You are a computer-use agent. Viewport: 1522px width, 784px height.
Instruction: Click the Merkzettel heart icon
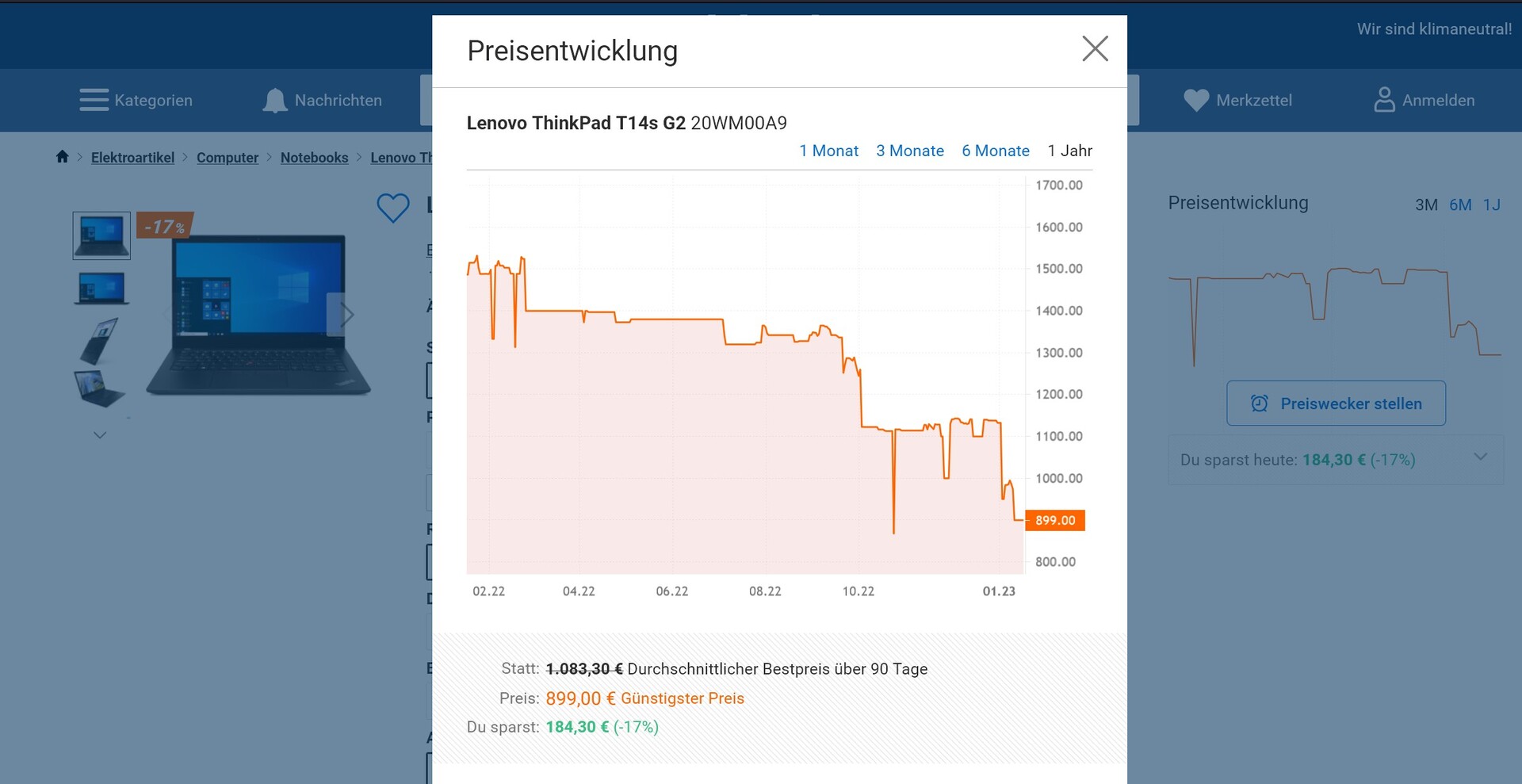coord(1195,101)
